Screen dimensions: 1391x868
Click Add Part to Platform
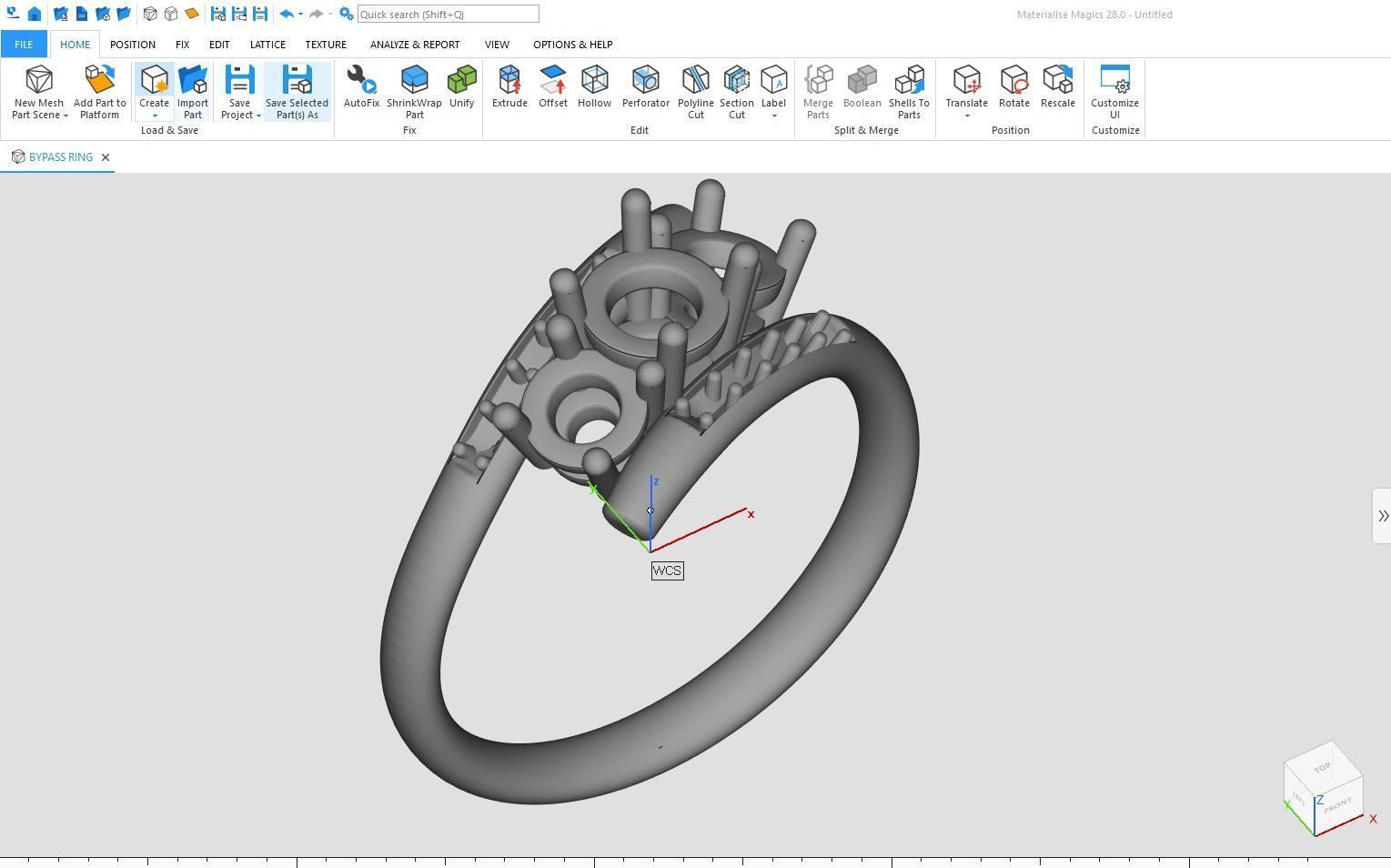pos(100,91)
